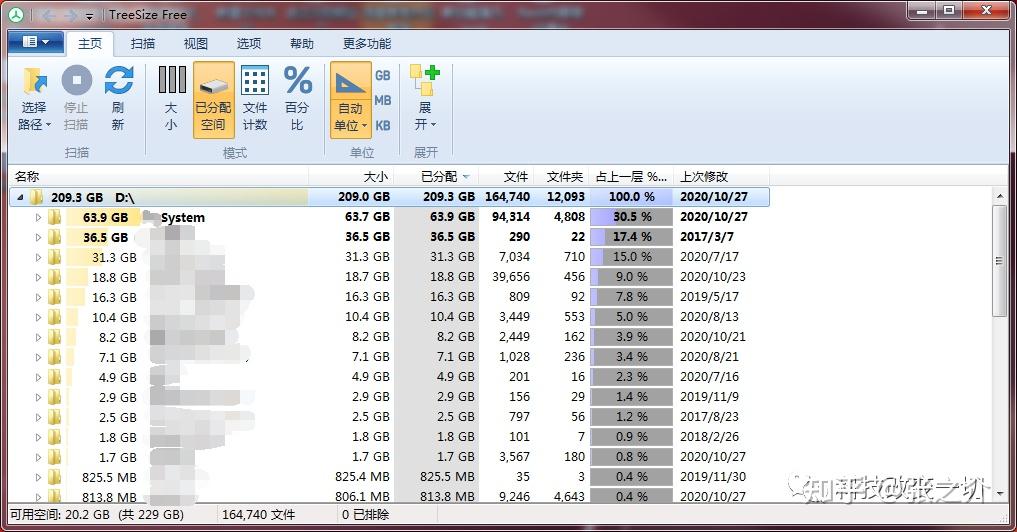Click the 17.4 % percentage bar

pos(631,237)
